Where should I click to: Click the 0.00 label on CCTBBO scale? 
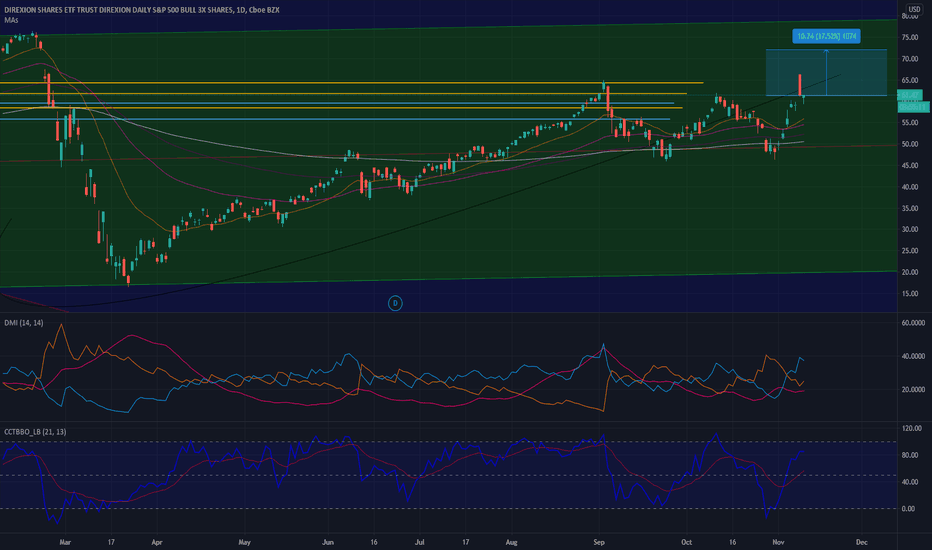tap(908, 508)
